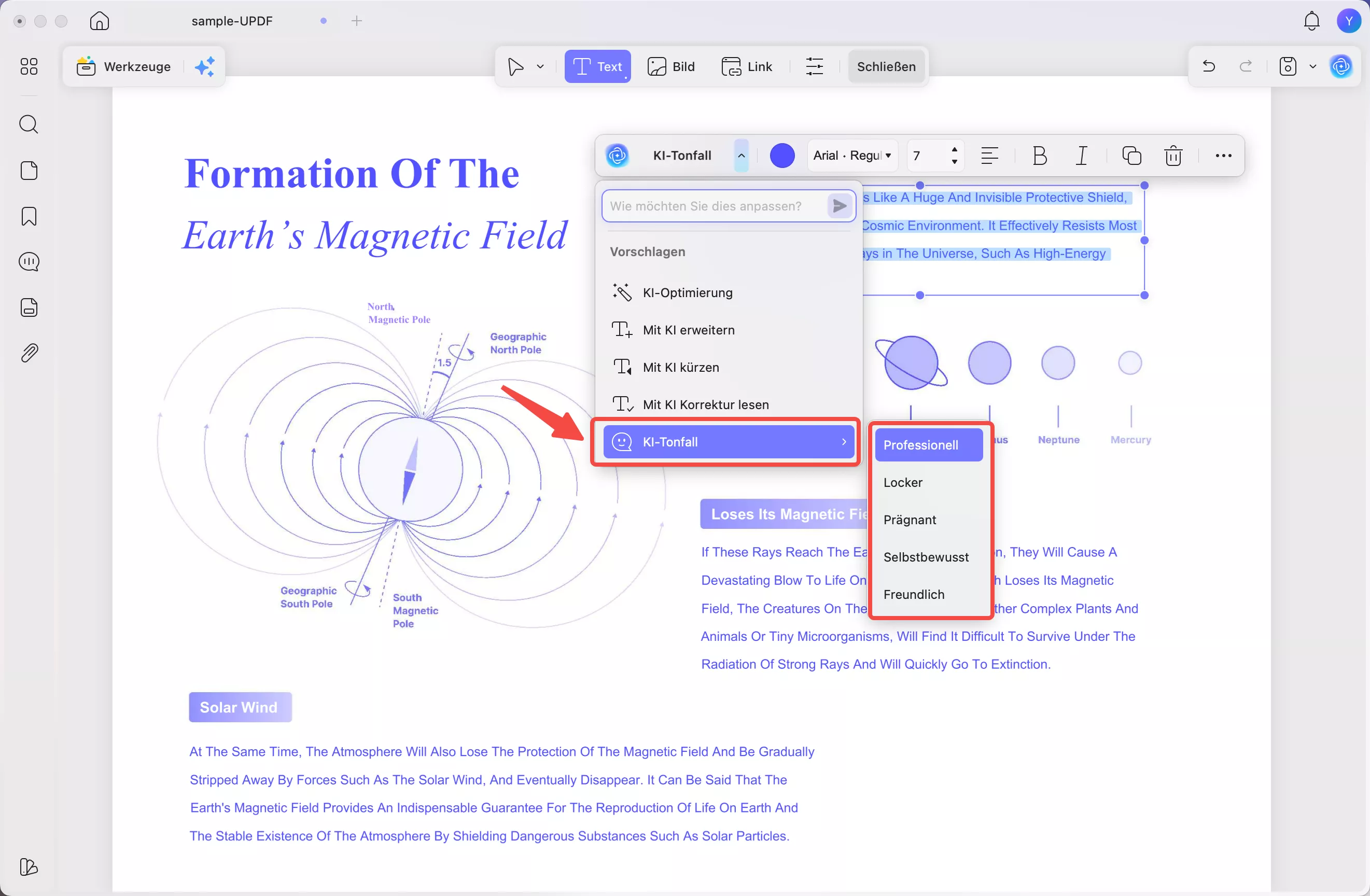Toggle italic formatting button

click(1082, 156)
